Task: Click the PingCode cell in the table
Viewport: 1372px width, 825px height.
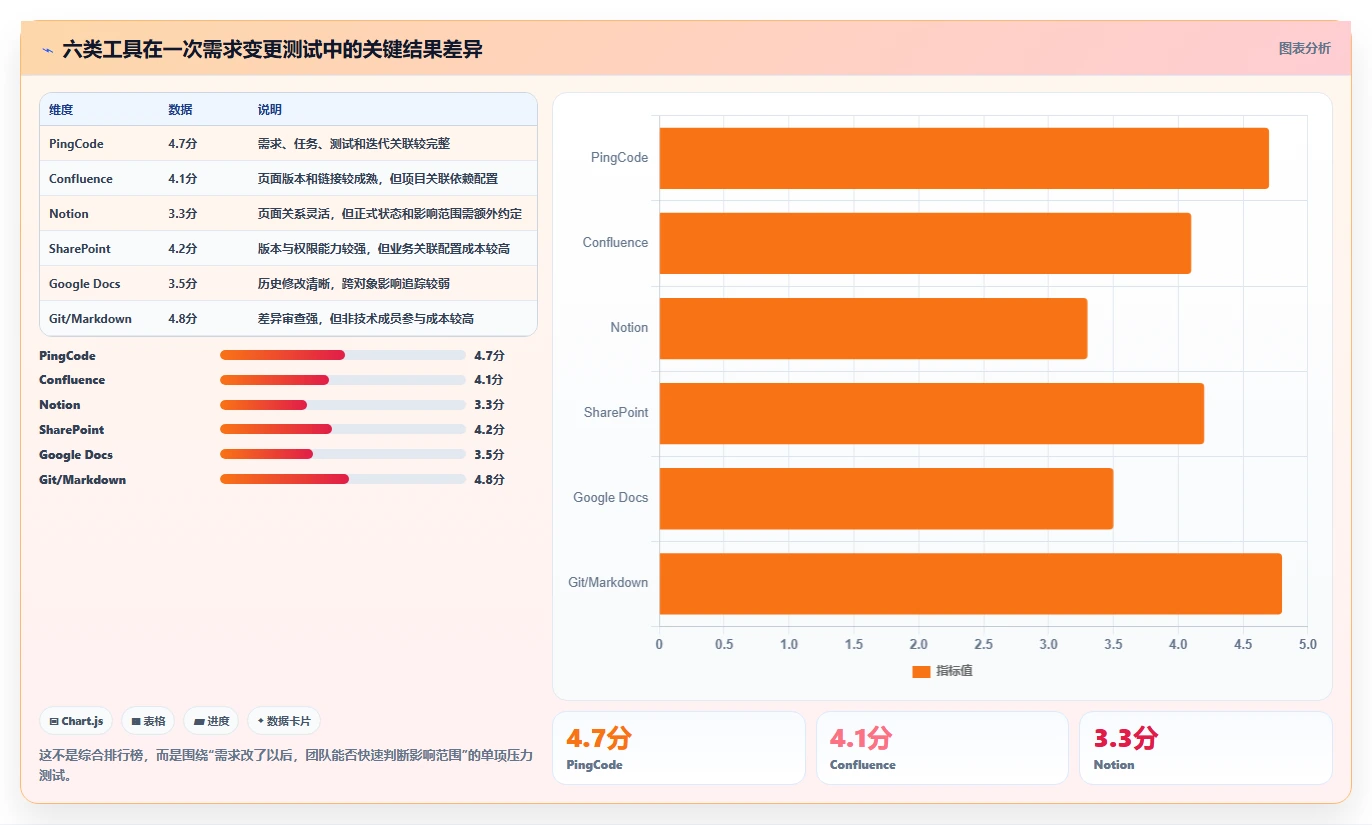Action: point(76,144)
